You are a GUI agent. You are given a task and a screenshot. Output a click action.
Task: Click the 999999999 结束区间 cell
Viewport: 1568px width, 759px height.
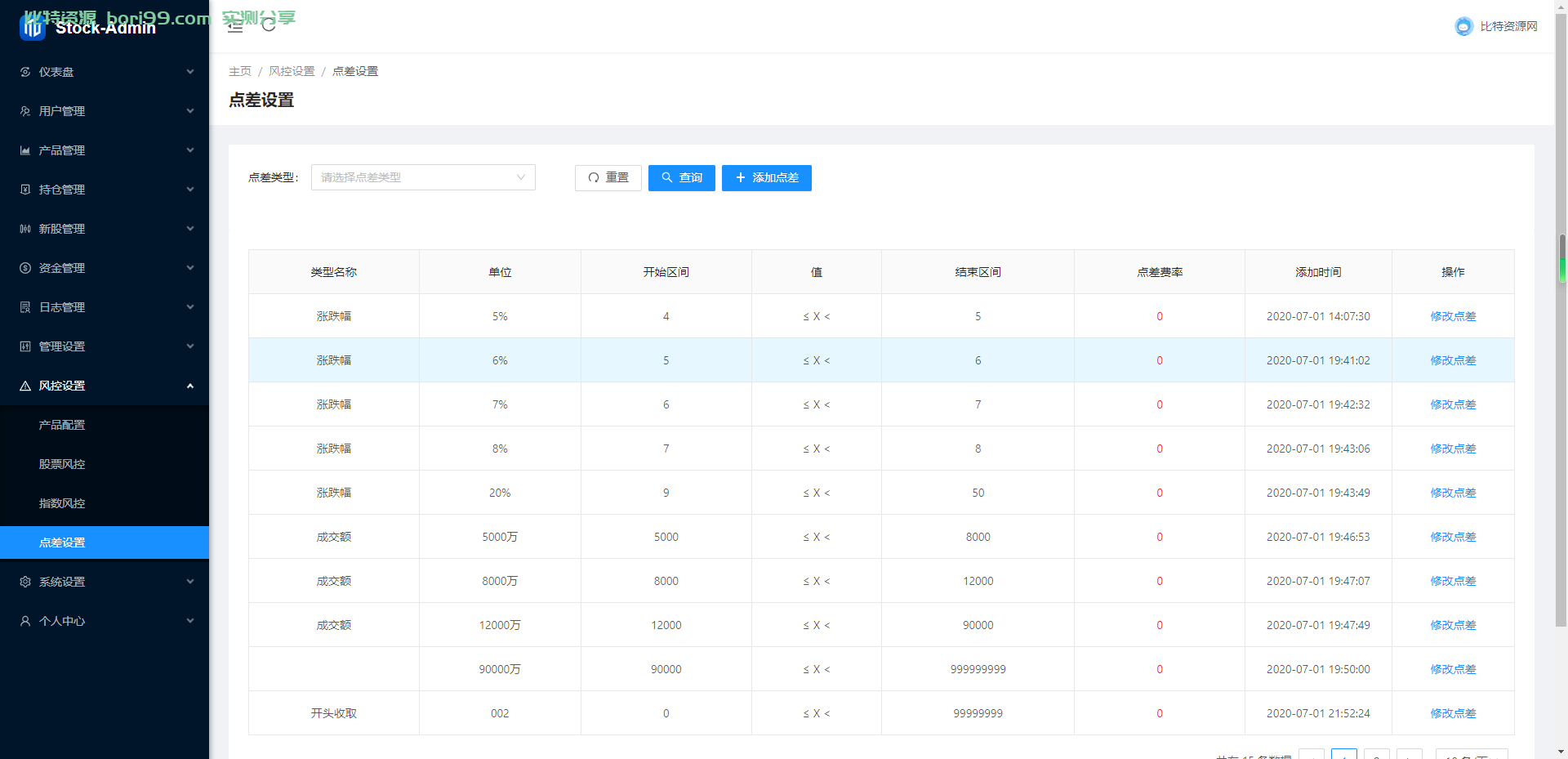[x=978, y=669]
